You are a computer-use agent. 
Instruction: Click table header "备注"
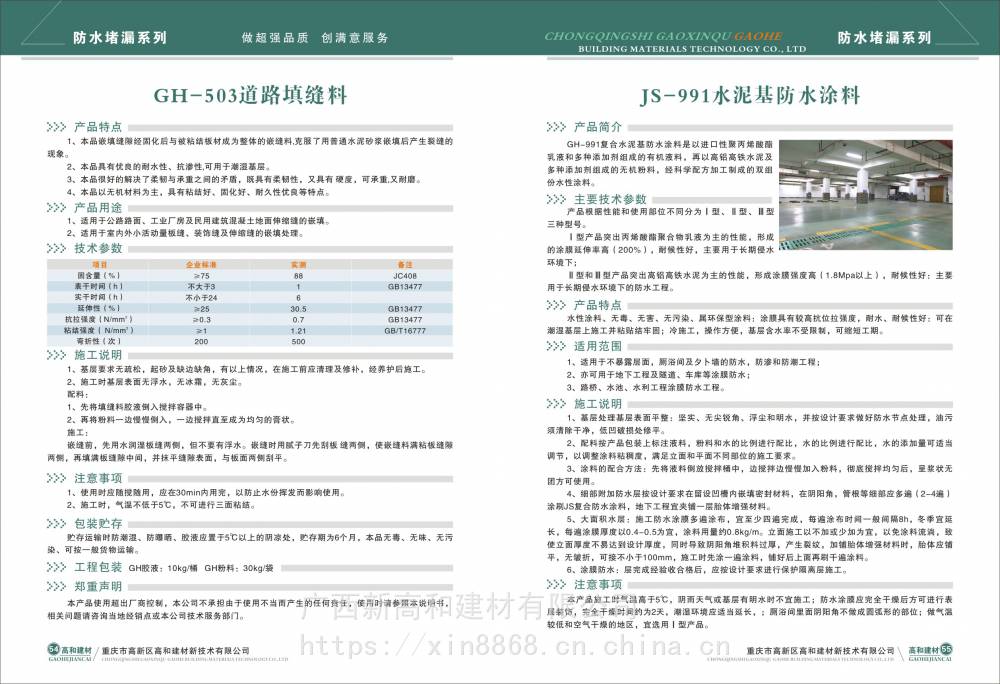[405, 265]
